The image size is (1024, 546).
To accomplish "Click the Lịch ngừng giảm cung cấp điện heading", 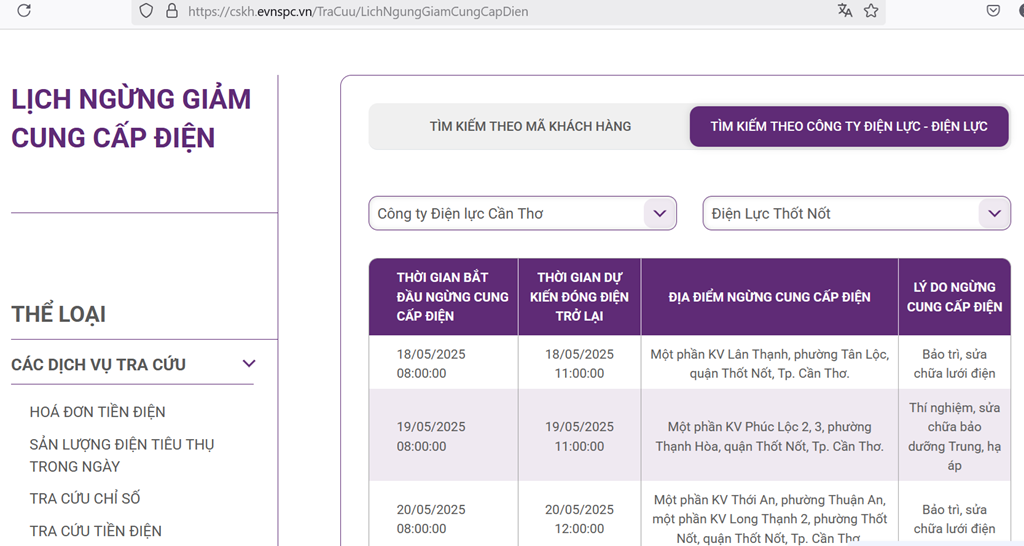I will click(131, 118).
